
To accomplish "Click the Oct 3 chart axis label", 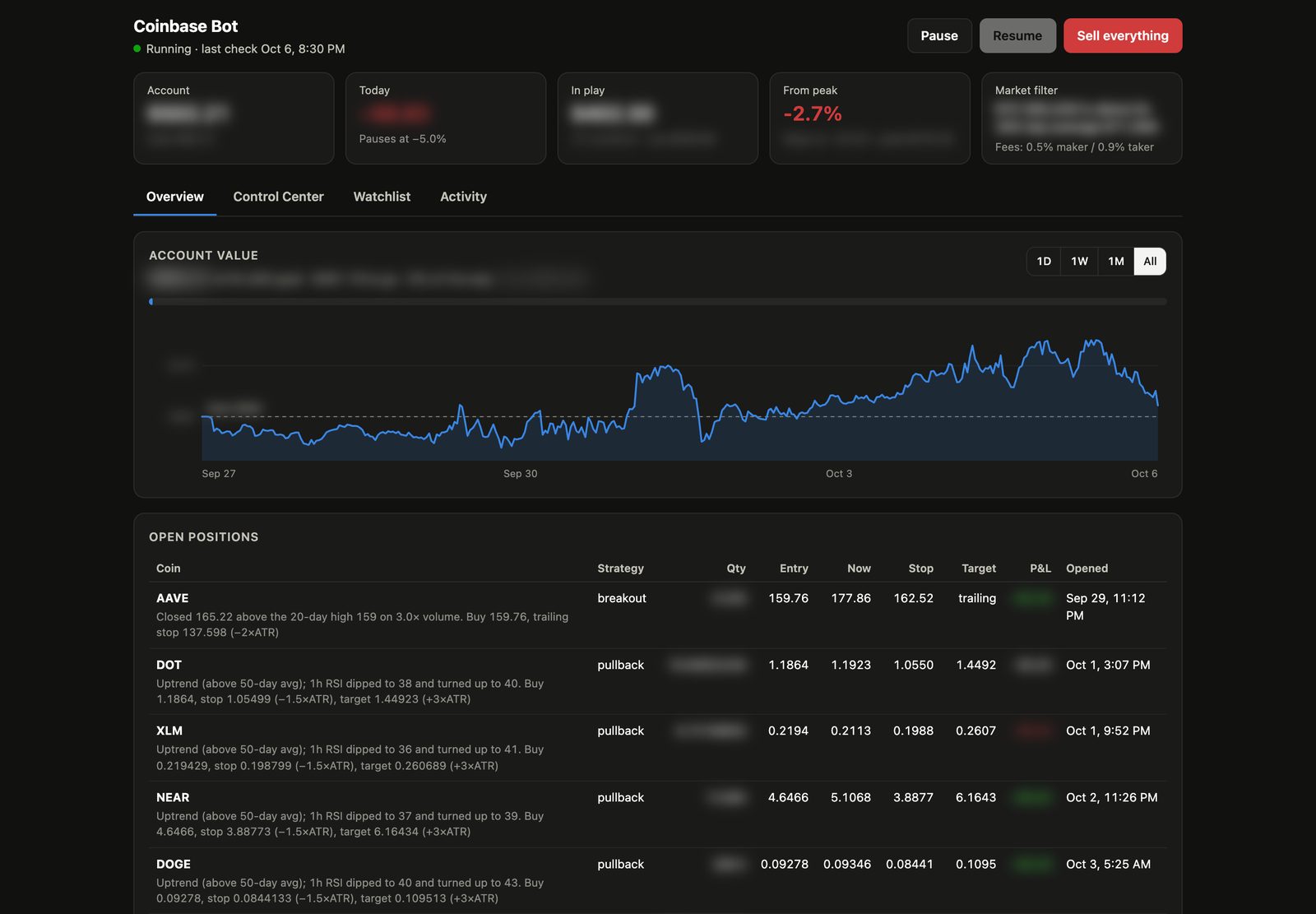I will click(839, 474).
